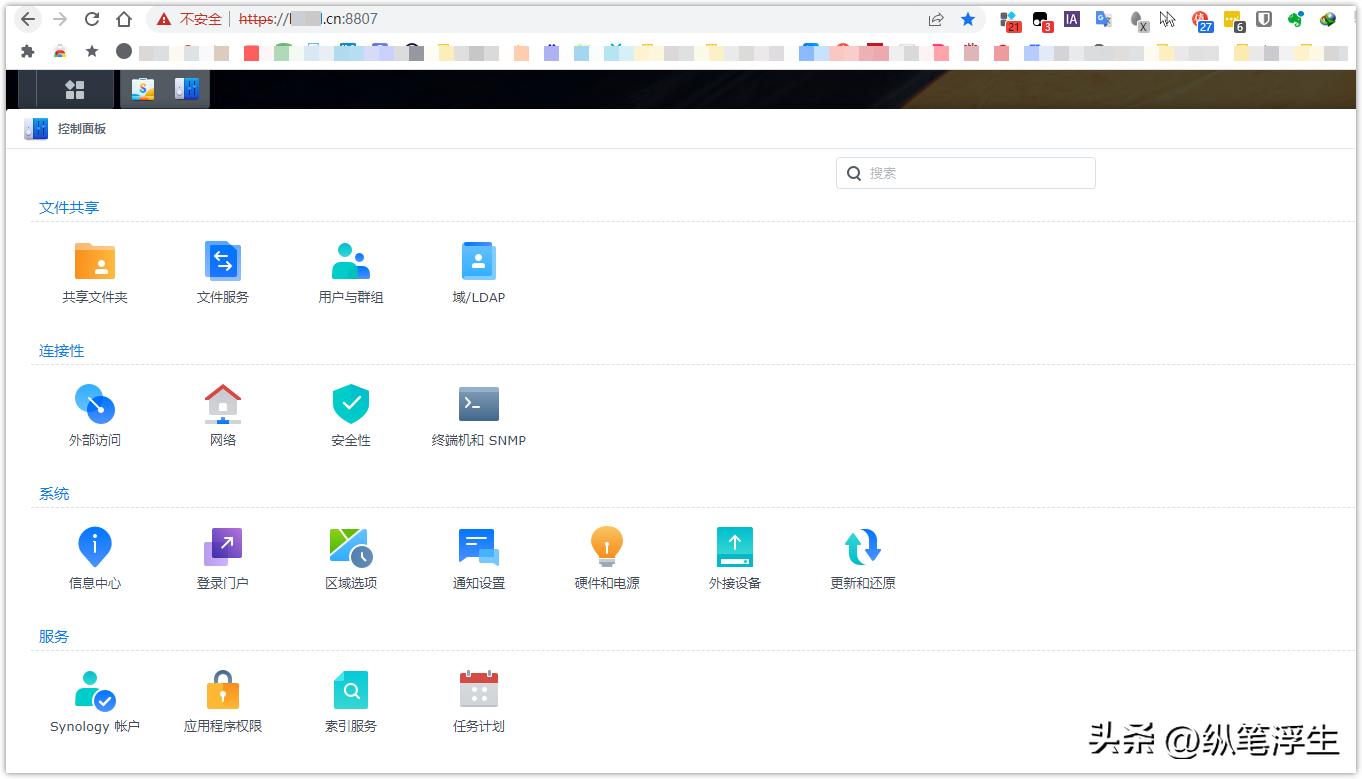The width and height of the screenshot is (1362, 779).
Task: Open the 网络 (Network) settings
Action: [222, 413]
